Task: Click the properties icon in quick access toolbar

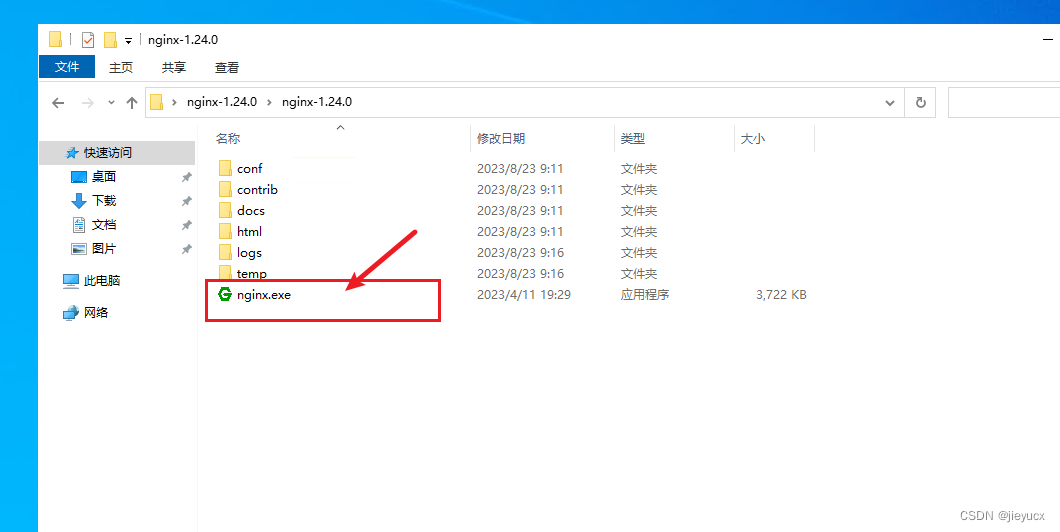Action: [88, 40]
